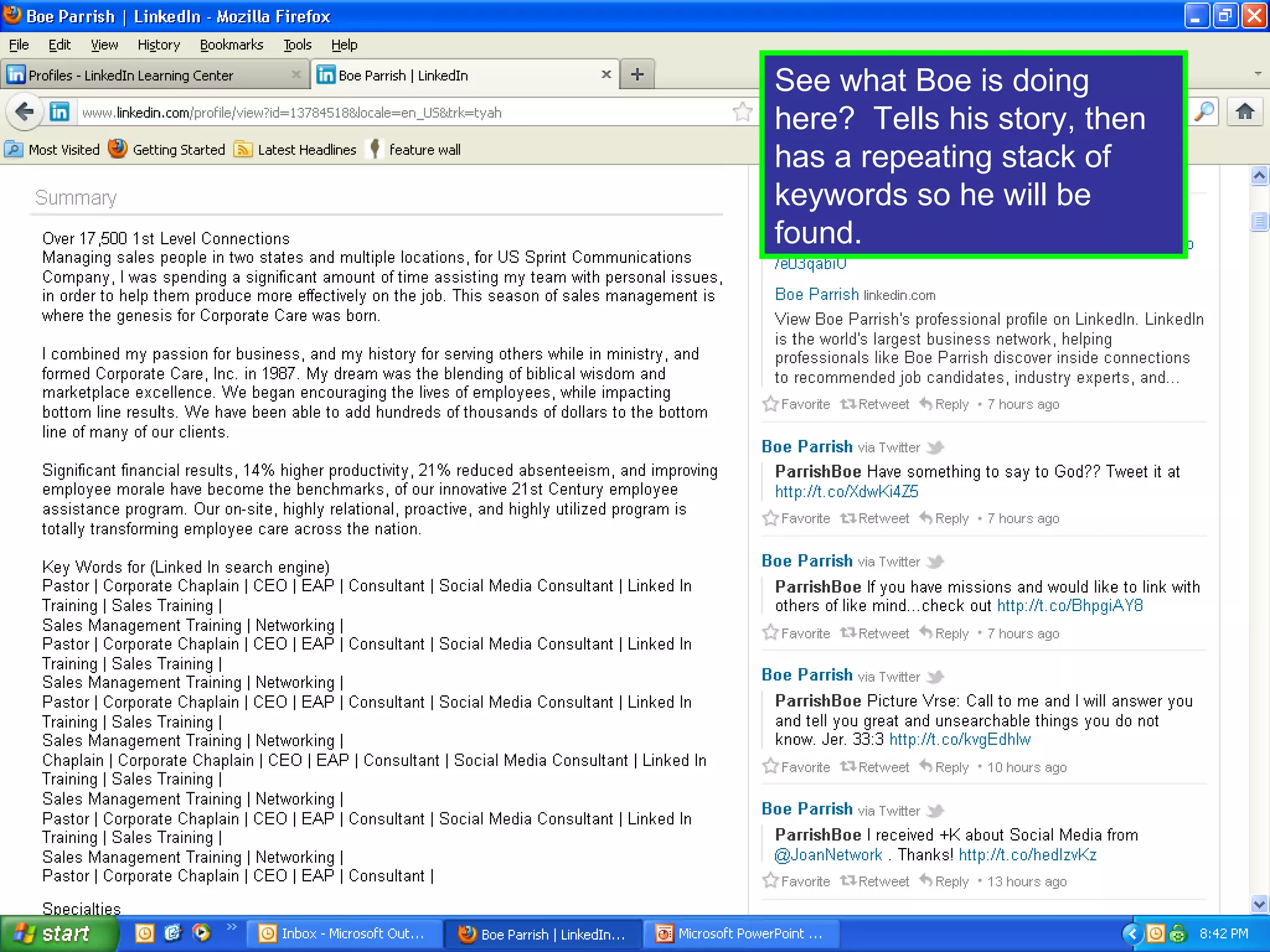The image size is (1270, 952).
Task: Show hidden system tray icons arrow
Action: coord(1132,933)
